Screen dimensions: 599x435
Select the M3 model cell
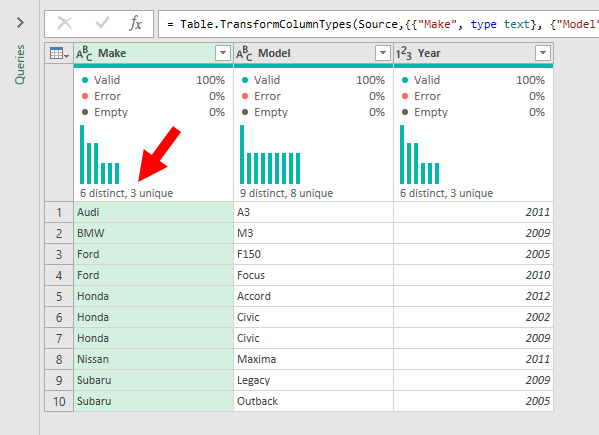tap(313, 233)
